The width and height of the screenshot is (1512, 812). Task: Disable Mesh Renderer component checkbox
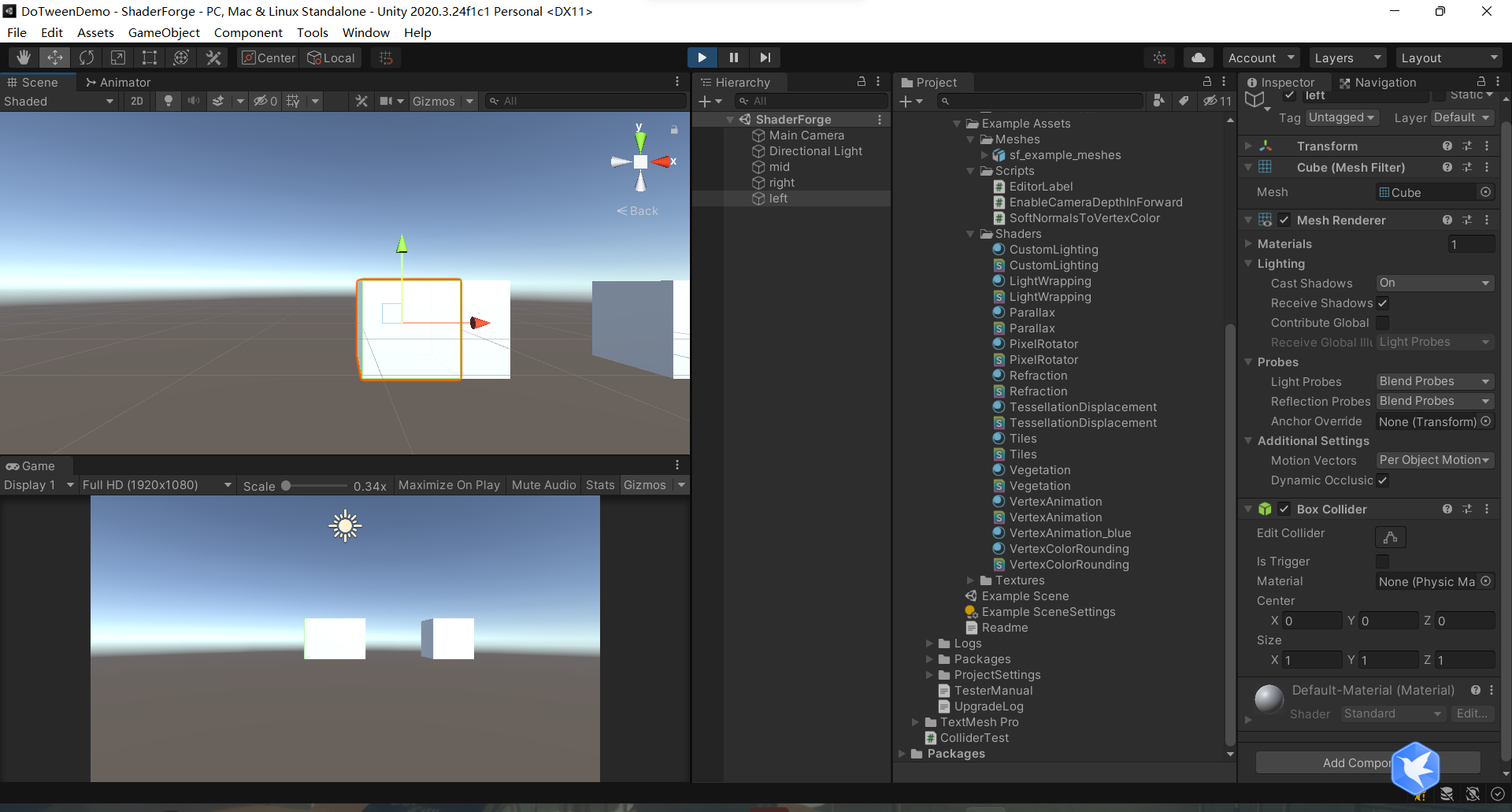click(1284, 220)
